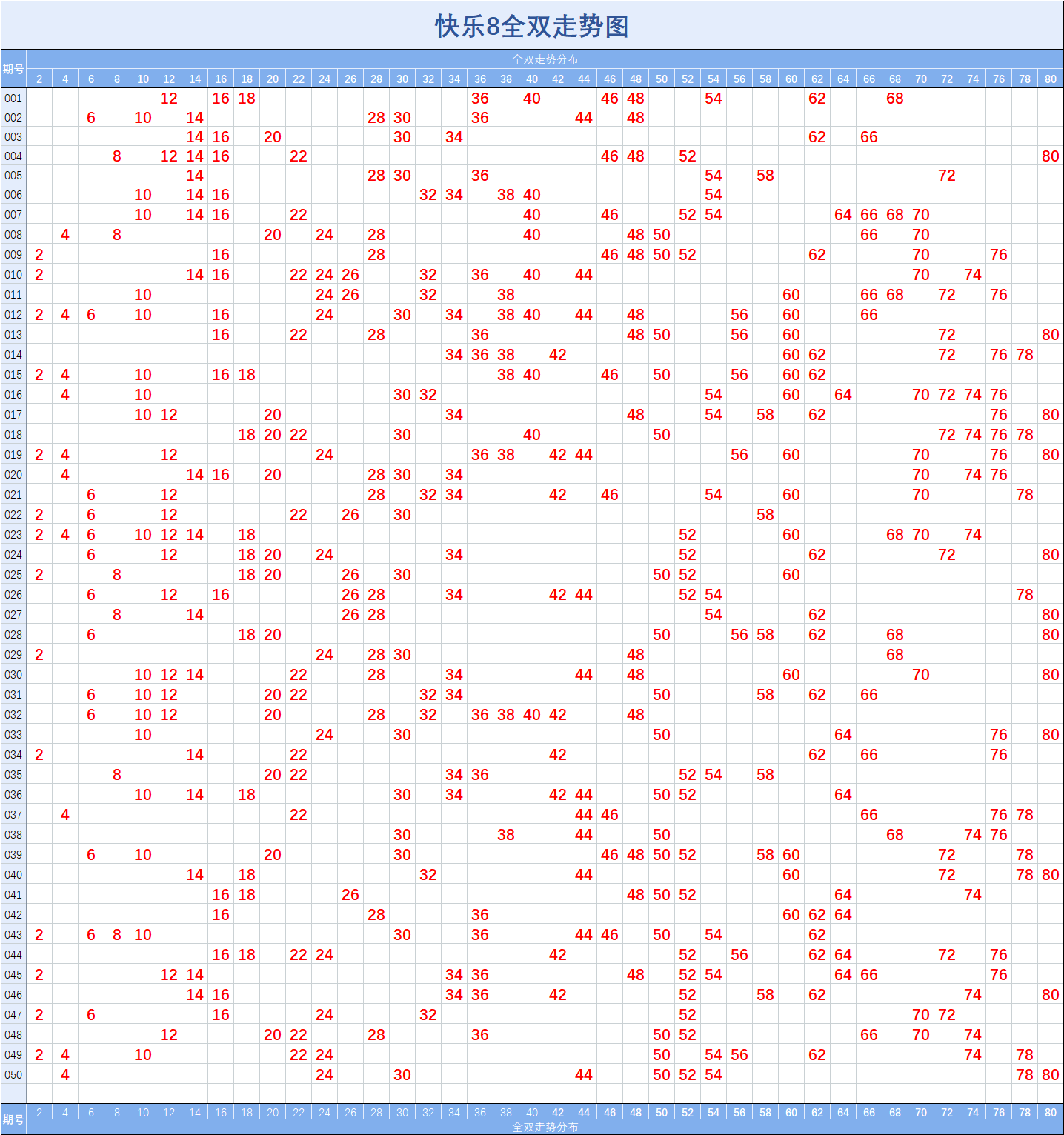Select period label 050
Viewport: 1064px width, 1135px height.
click(x=13, y=1075)
